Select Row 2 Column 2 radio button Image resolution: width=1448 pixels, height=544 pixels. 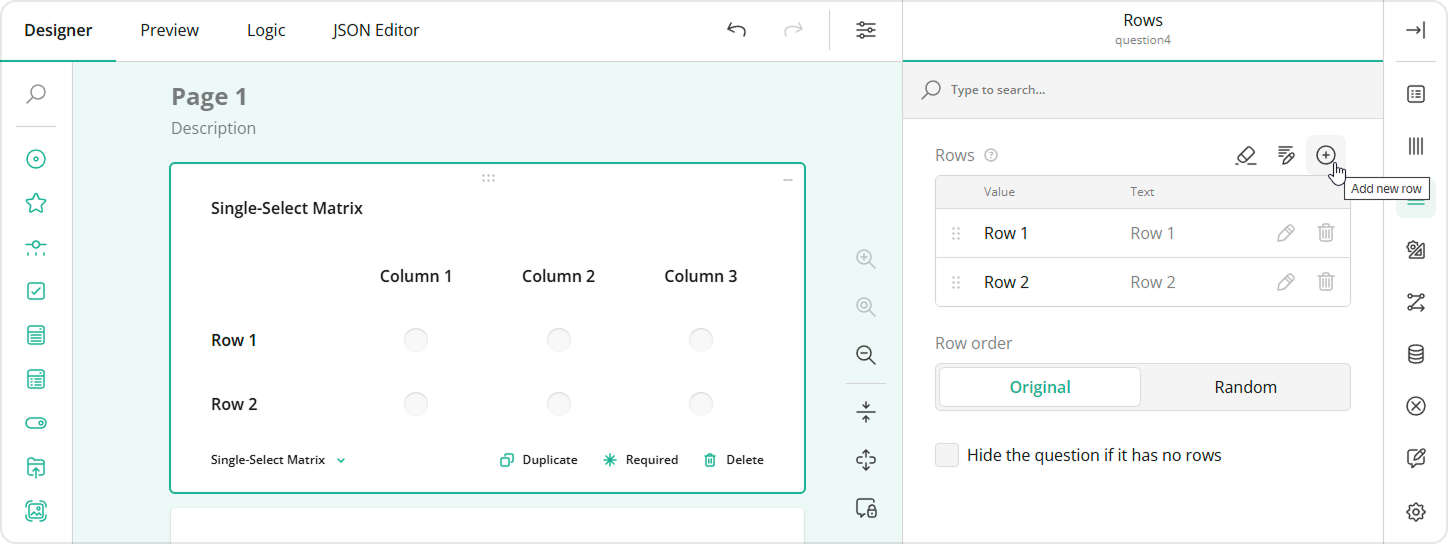(559, 404)
